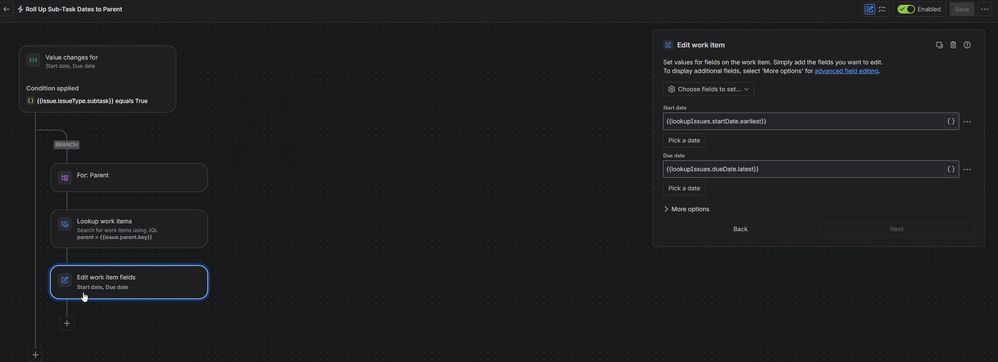998x362 pixels.
Task: Select the Value changes for trigger card
Action: pos(97,79)
